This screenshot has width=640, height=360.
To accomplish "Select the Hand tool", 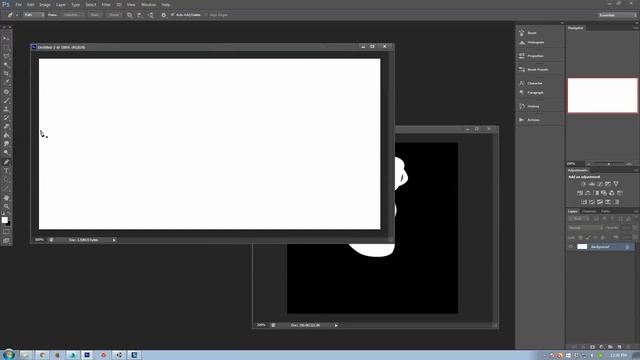I will click(6, 198).
